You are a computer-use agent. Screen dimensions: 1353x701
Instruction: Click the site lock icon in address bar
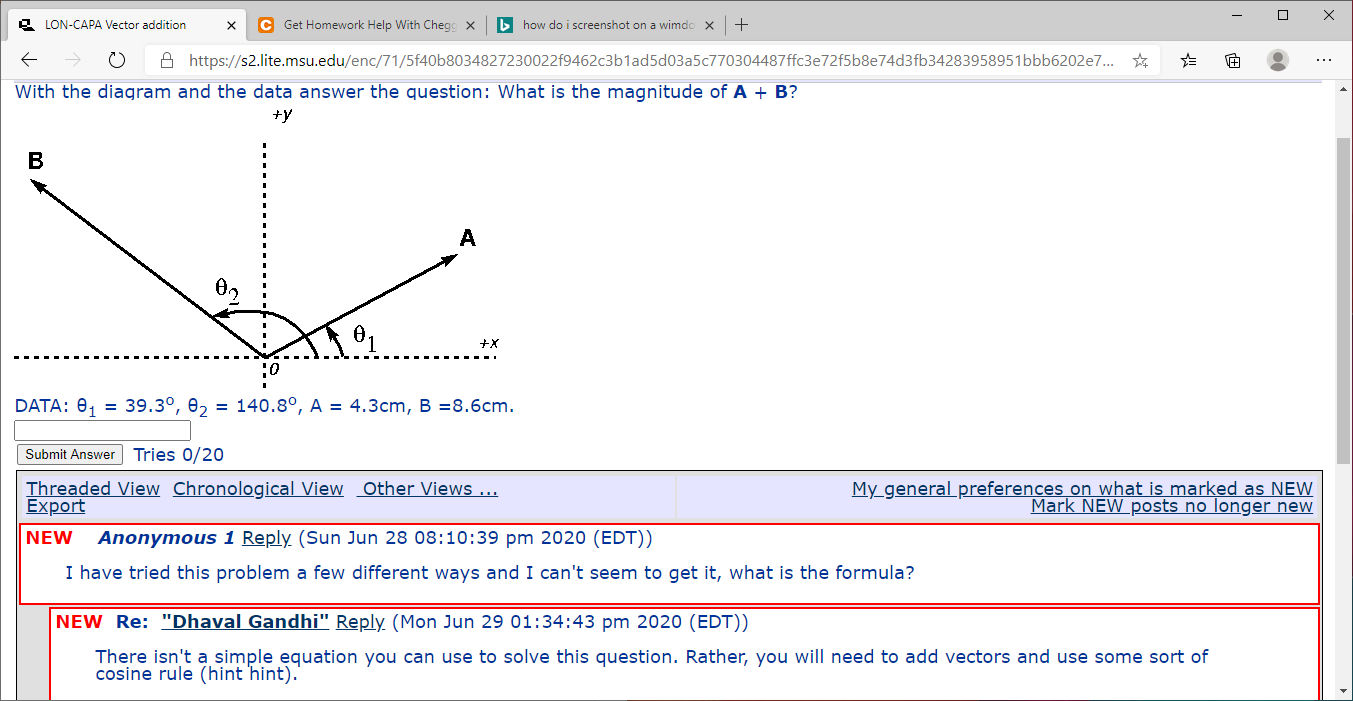167,60
